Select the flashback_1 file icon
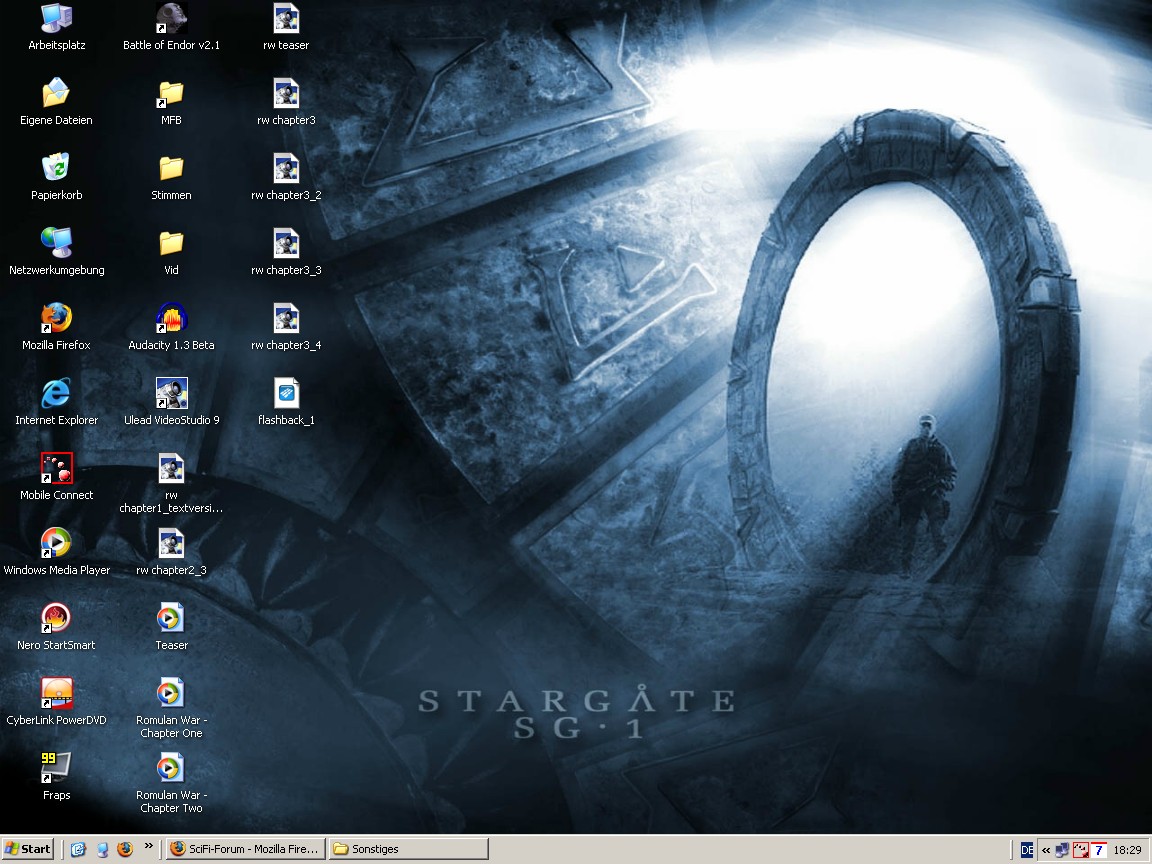This screenshot has width=1152, height=864. click(x=286, y=394)
